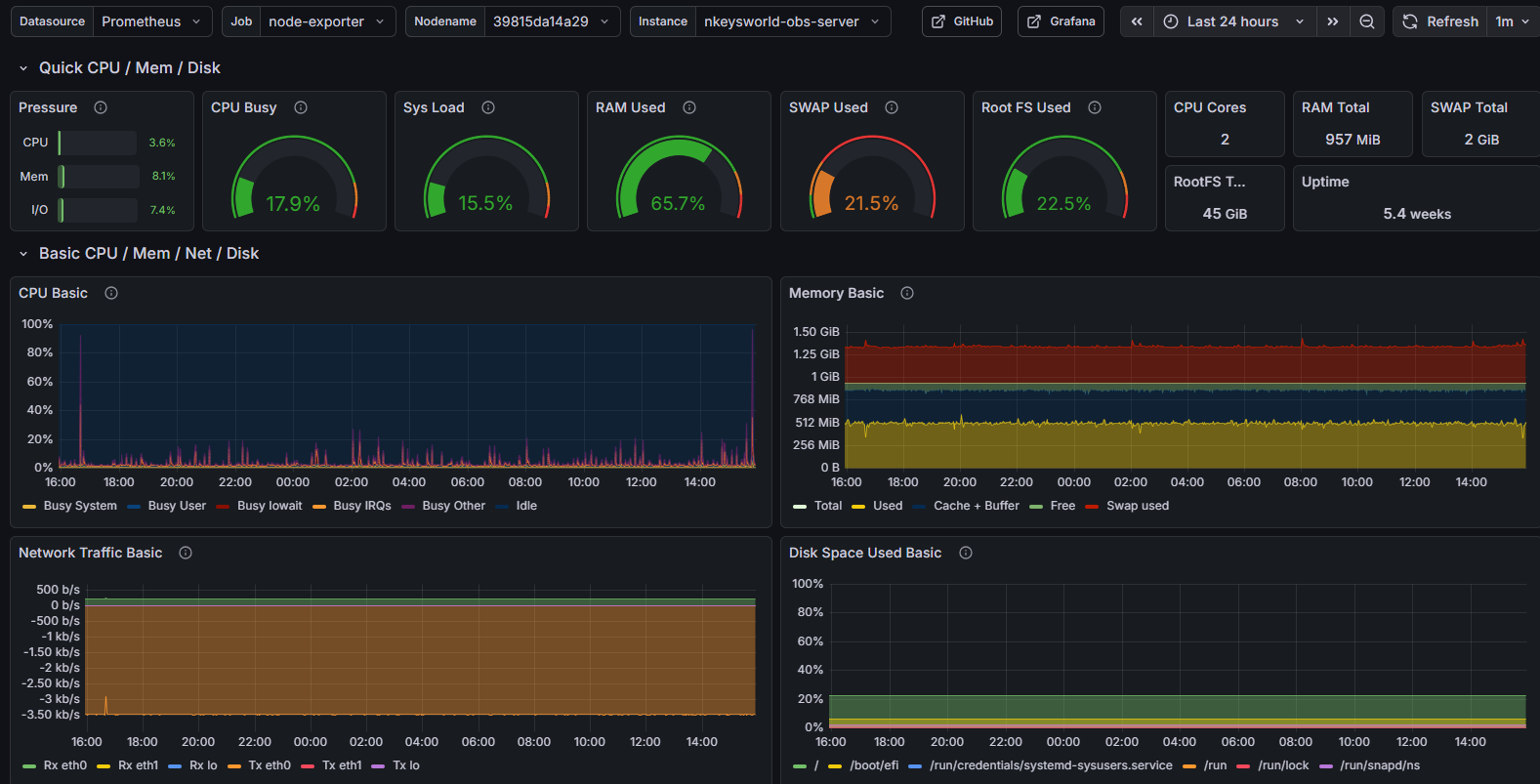Toggle Busy System series in CPU legend
This screenshot has width=1540, height=784.
[79, 506]
